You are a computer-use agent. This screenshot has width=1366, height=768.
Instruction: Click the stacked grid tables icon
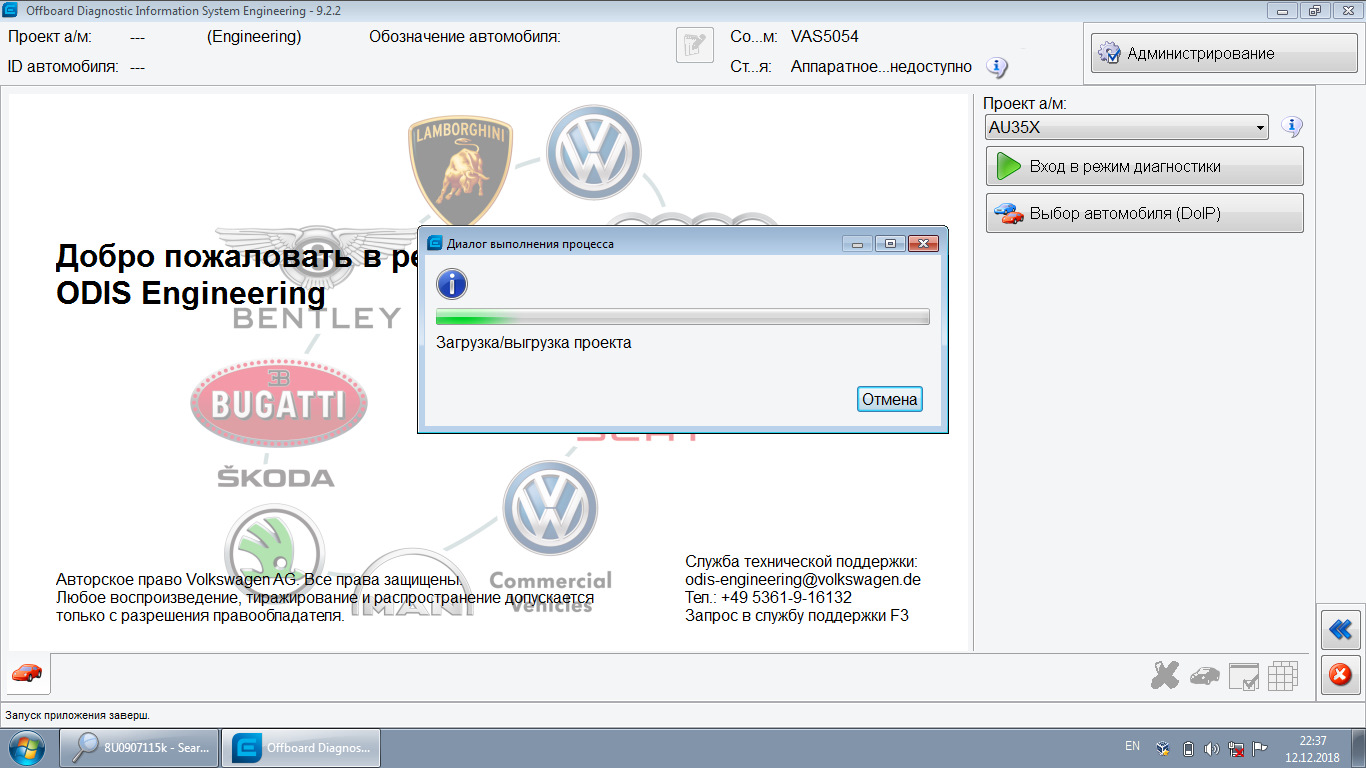pos(1283,677)
